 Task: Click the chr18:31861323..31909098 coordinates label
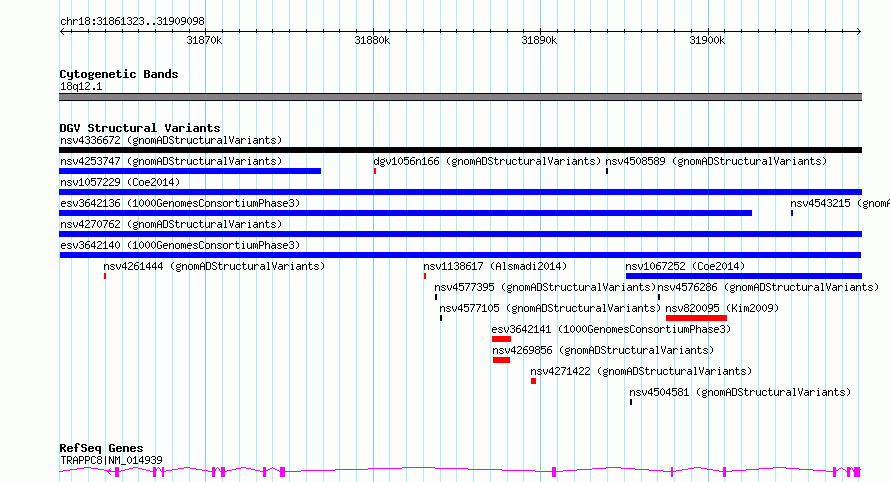coord(132,21)
